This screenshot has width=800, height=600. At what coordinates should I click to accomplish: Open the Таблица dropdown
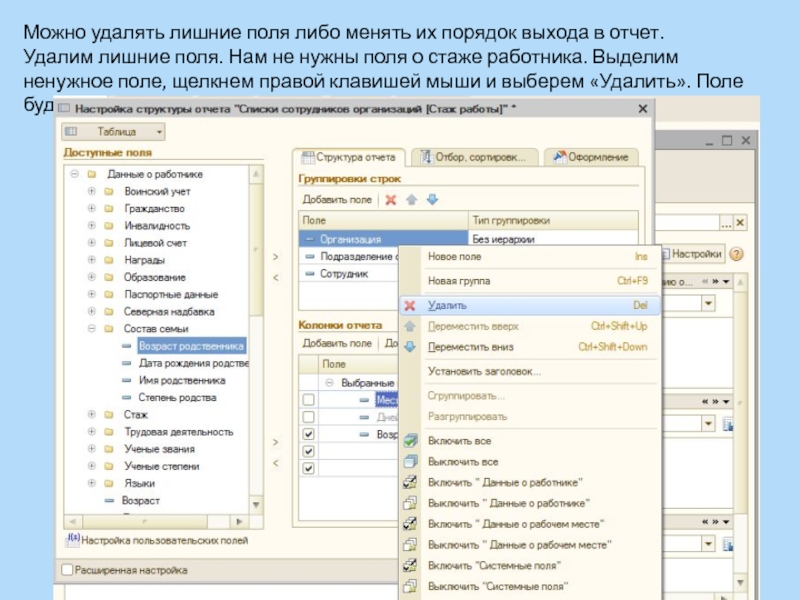coord(114,131)
